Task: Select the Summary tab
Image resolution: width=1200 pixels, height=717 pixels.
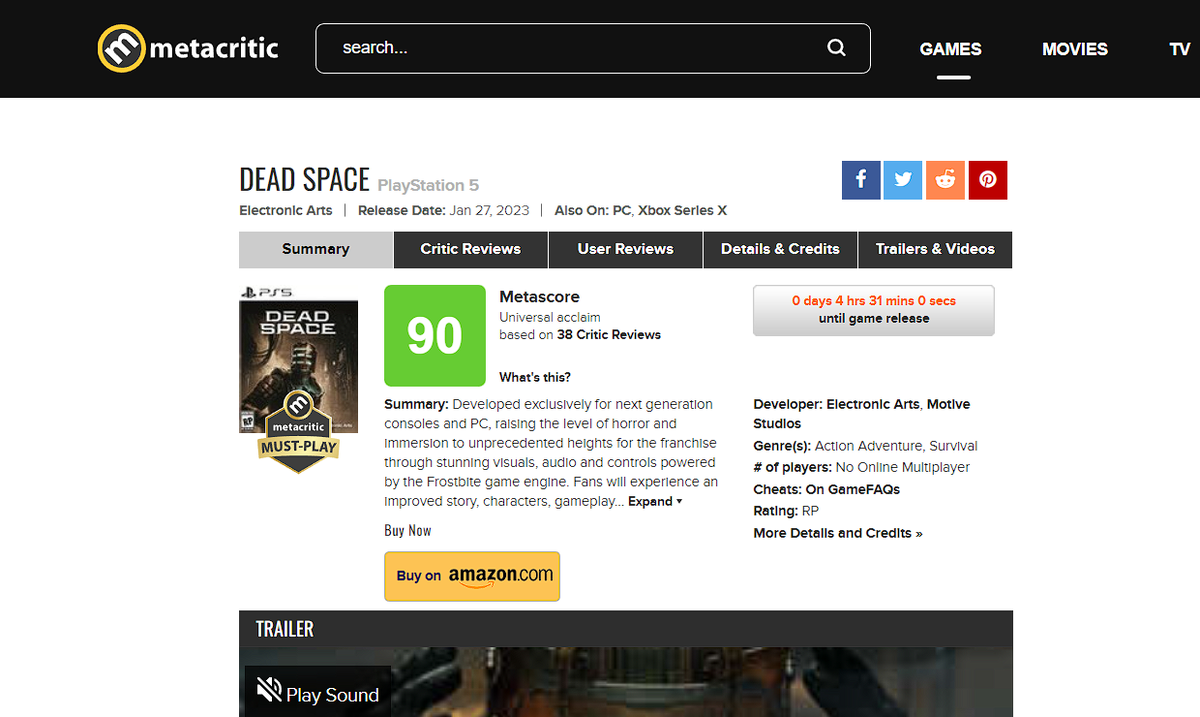Action: click(x=316, y=249)
